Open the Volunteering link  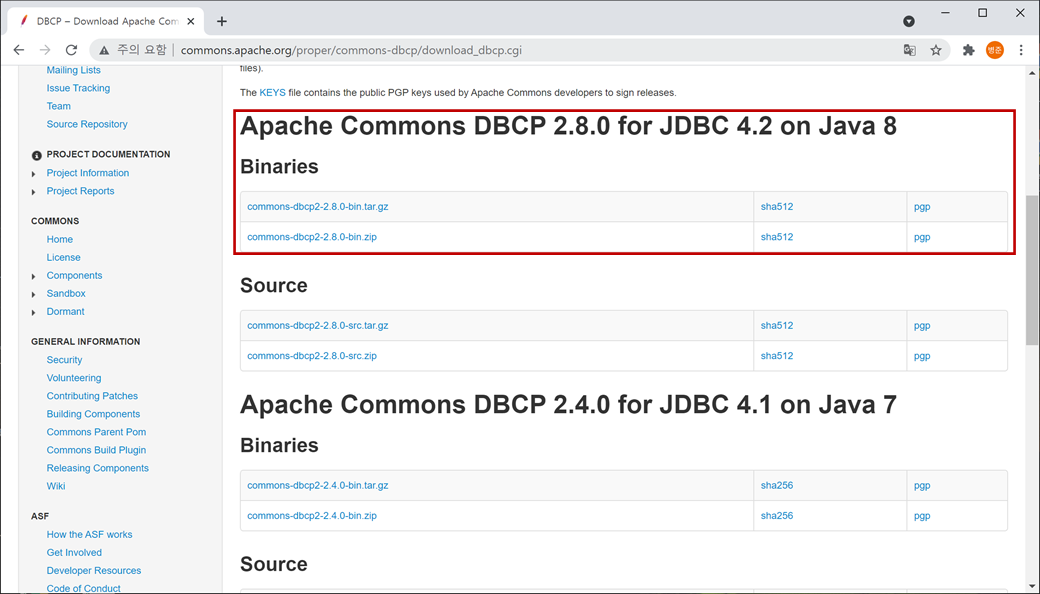pos(74,378)
